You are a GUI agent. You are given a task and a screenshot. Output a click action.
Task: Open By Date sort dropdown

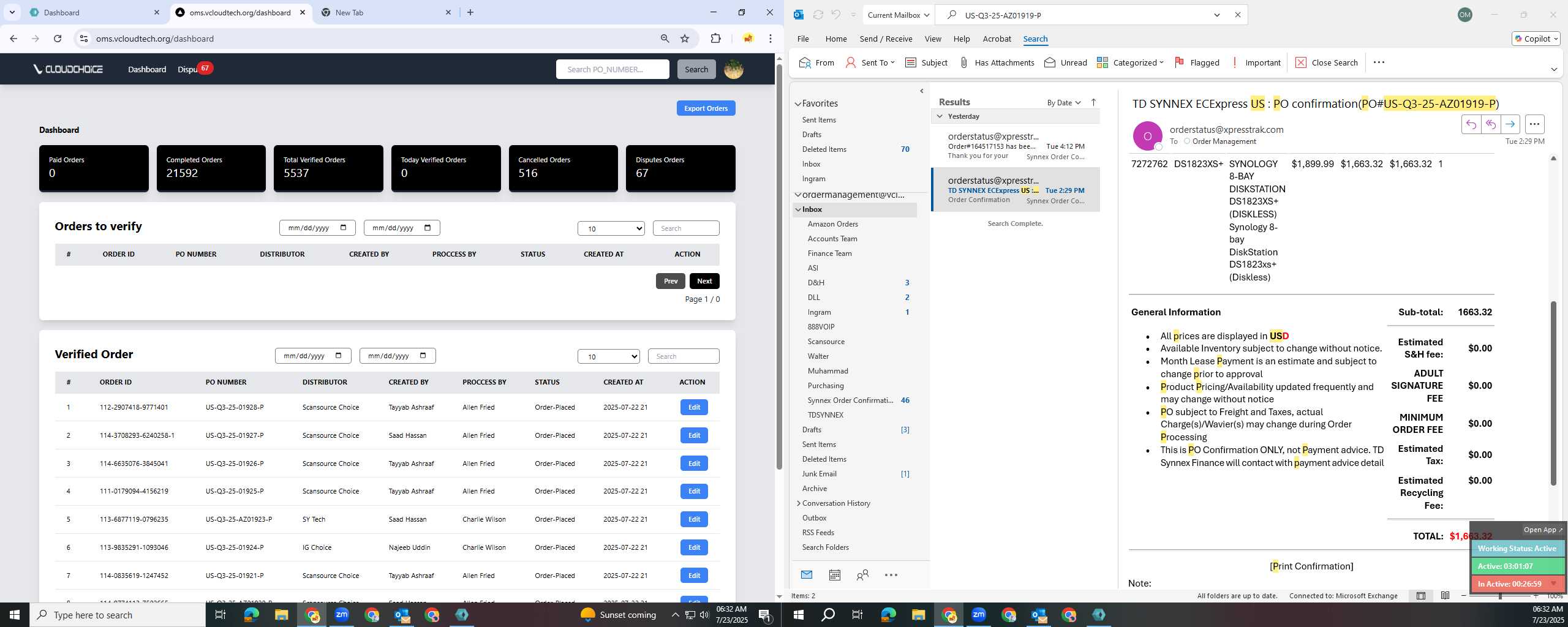coord(1064,102)
